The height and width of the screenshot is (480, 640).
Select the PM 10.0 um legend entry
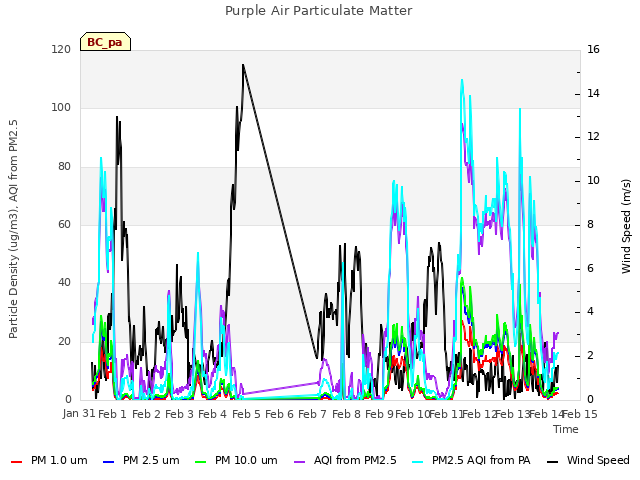pos(236,460)
